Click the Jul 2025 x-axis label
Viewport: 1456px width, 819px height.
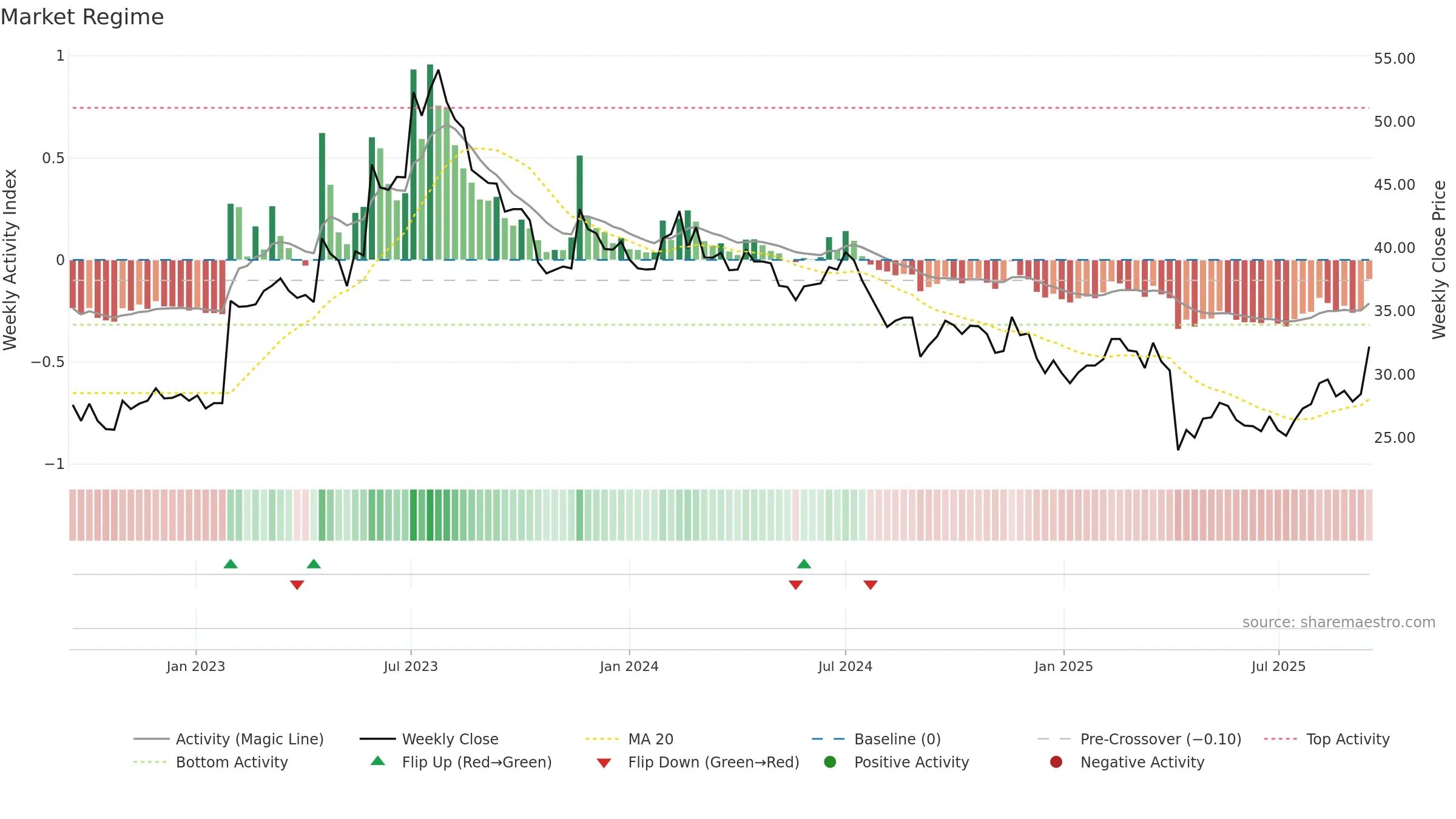click(x=1278, y=667)
